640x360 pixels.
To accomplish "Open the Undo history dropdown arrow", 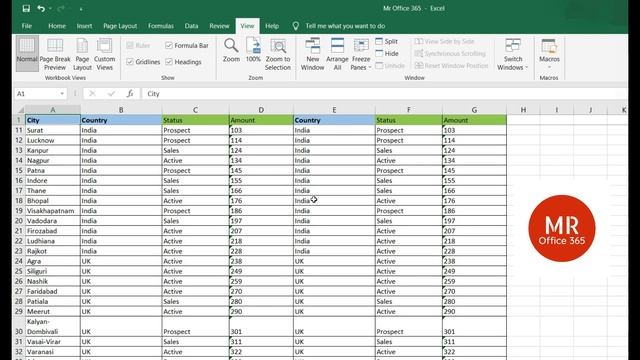I will pos(50,8).
